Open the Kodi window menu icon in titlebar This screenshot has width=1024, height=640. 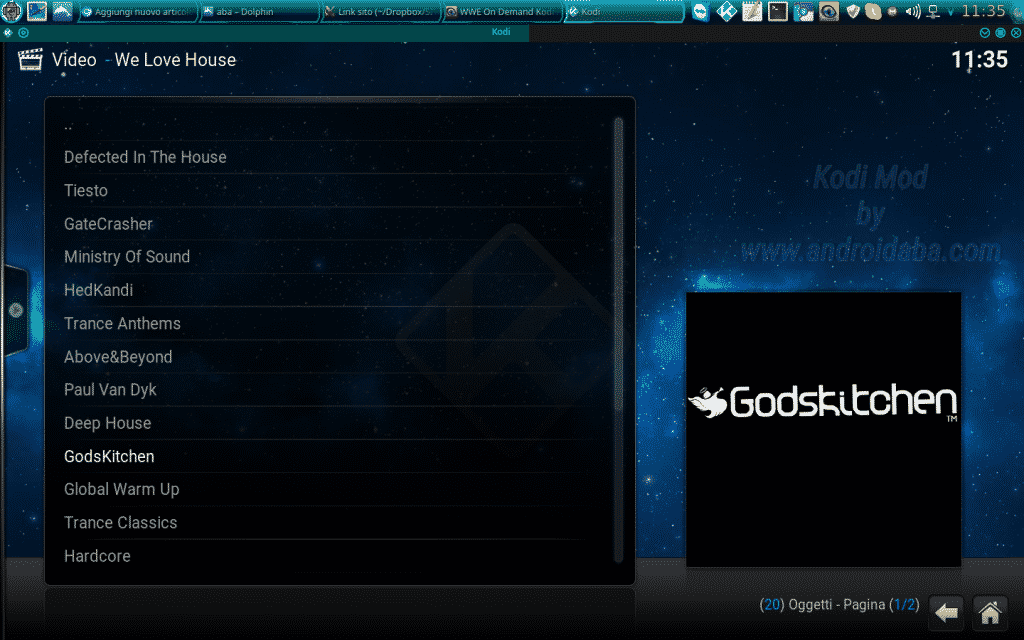[8, 32]
